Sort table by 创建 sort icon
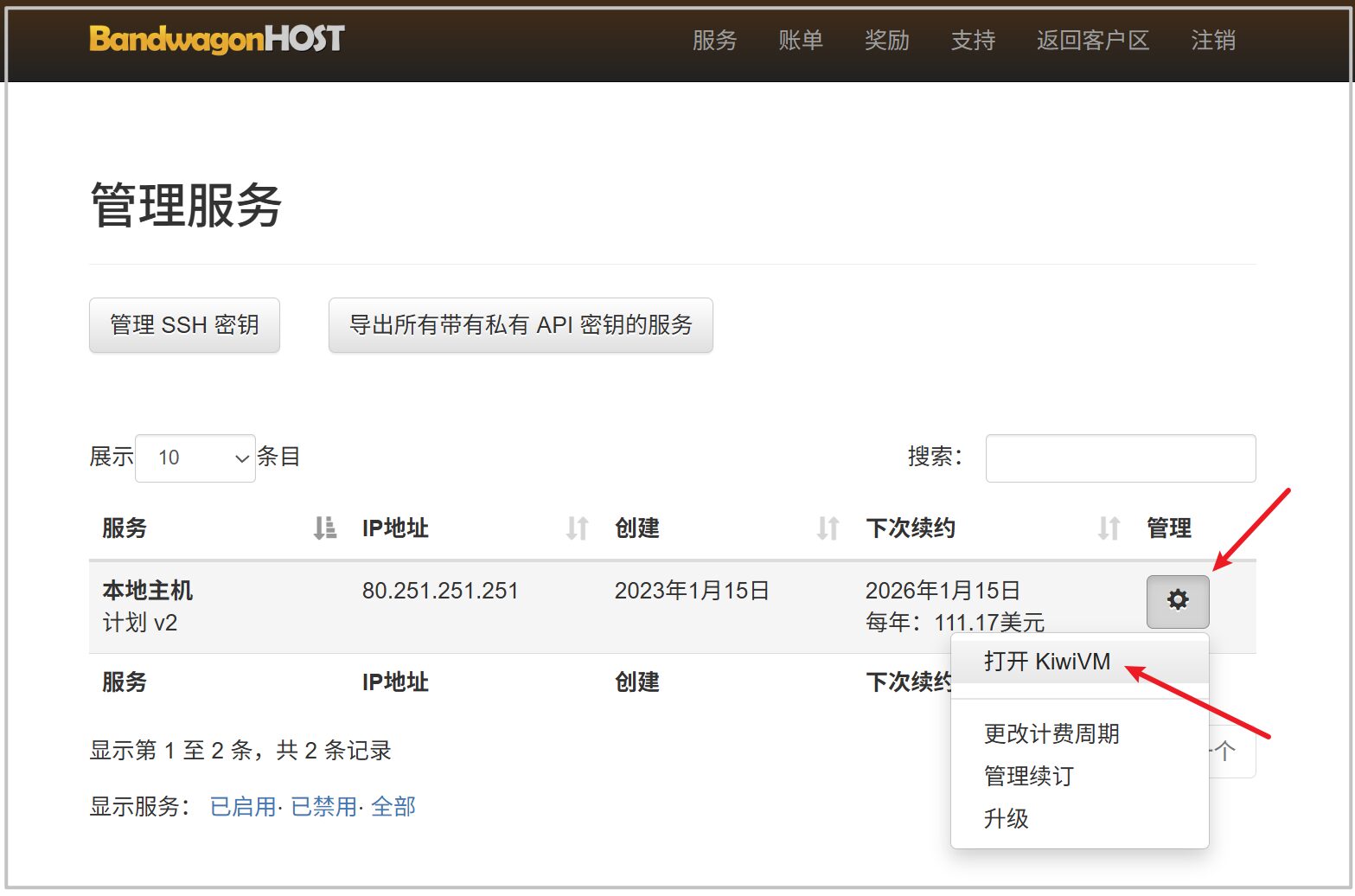 point(828,528)
